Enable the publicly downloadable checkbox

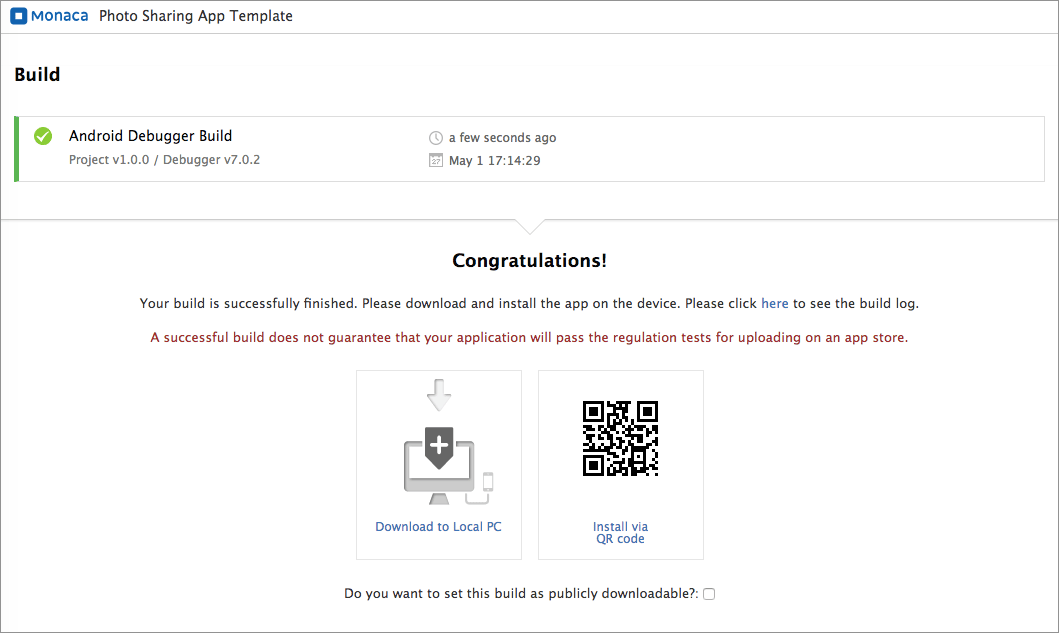click(x=708, y=594)
